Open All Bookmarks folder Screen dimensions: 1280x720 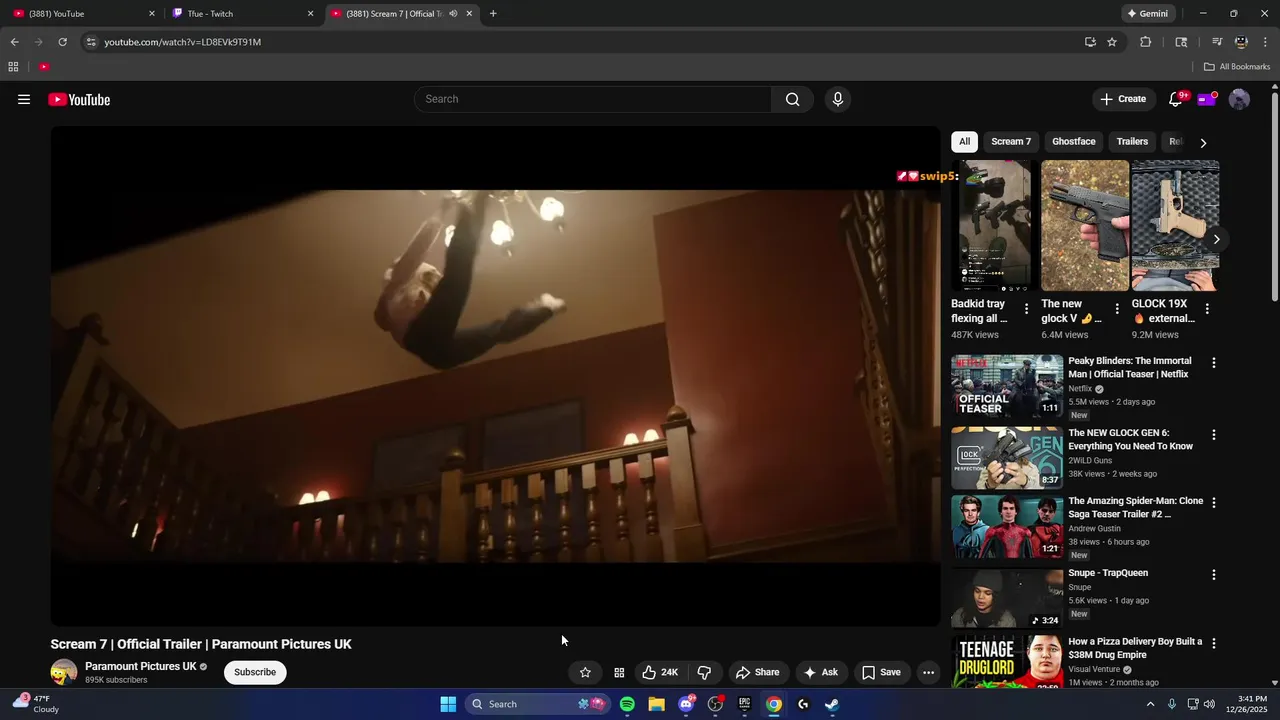pyautogui.click(x=1237, y=67)
